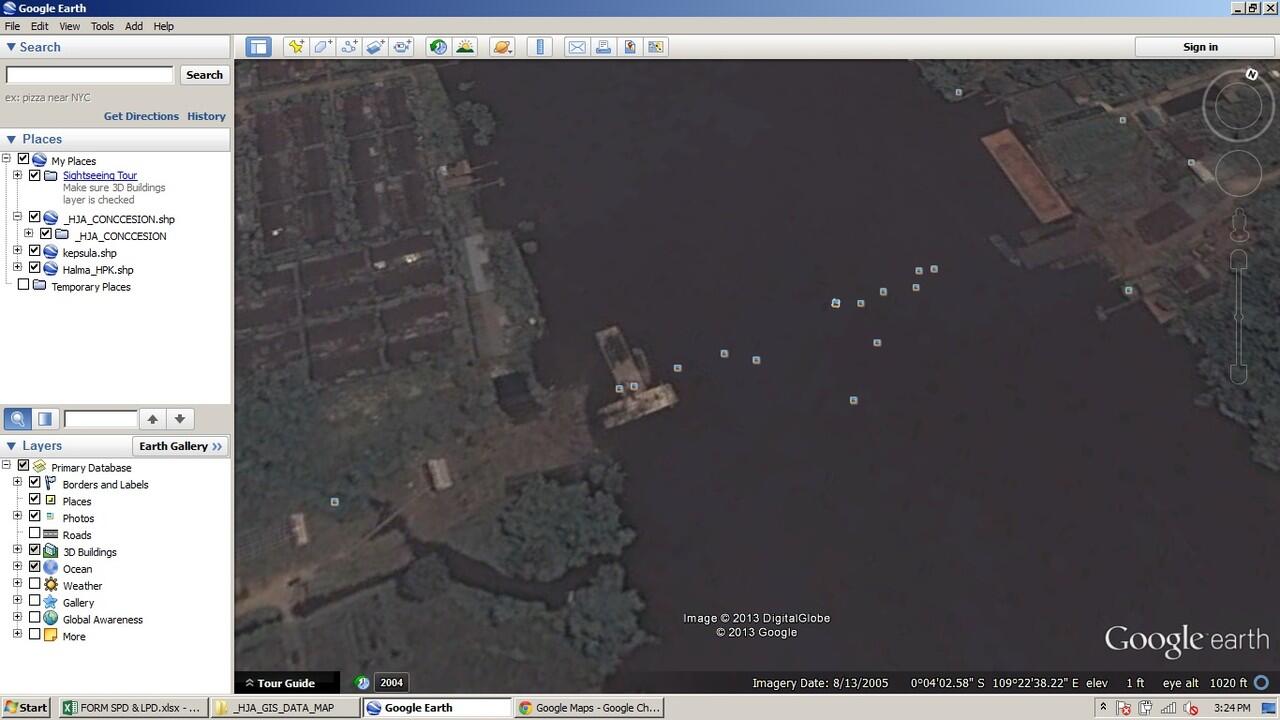Image resolution: width=1280 pixels, height=720 pixels.
Task: Add a path from the toolbar
Action: click(x=349, y=47)
